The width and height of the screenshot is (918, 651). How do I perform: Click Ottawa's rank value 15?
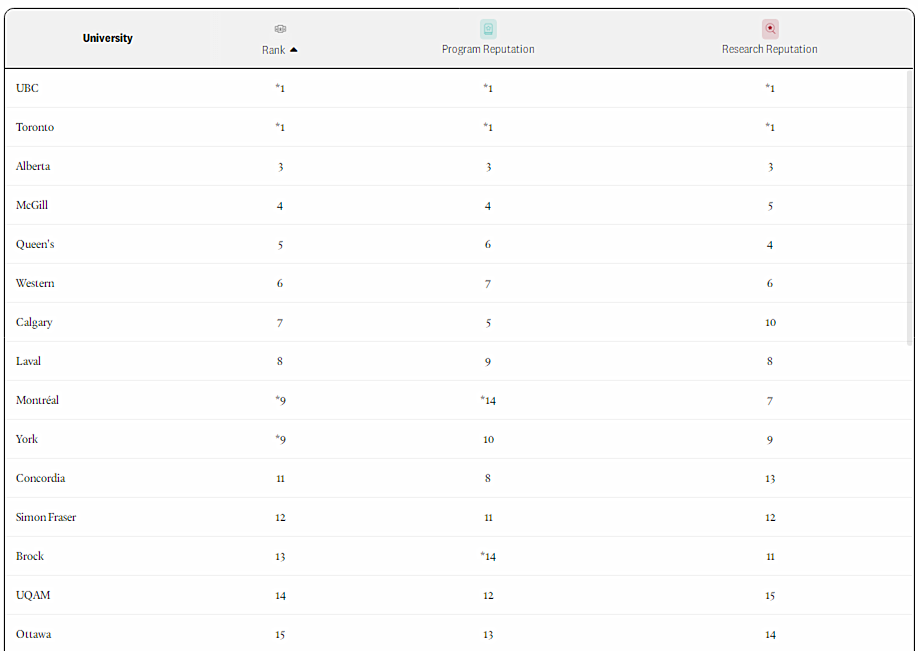click(280, 635)
